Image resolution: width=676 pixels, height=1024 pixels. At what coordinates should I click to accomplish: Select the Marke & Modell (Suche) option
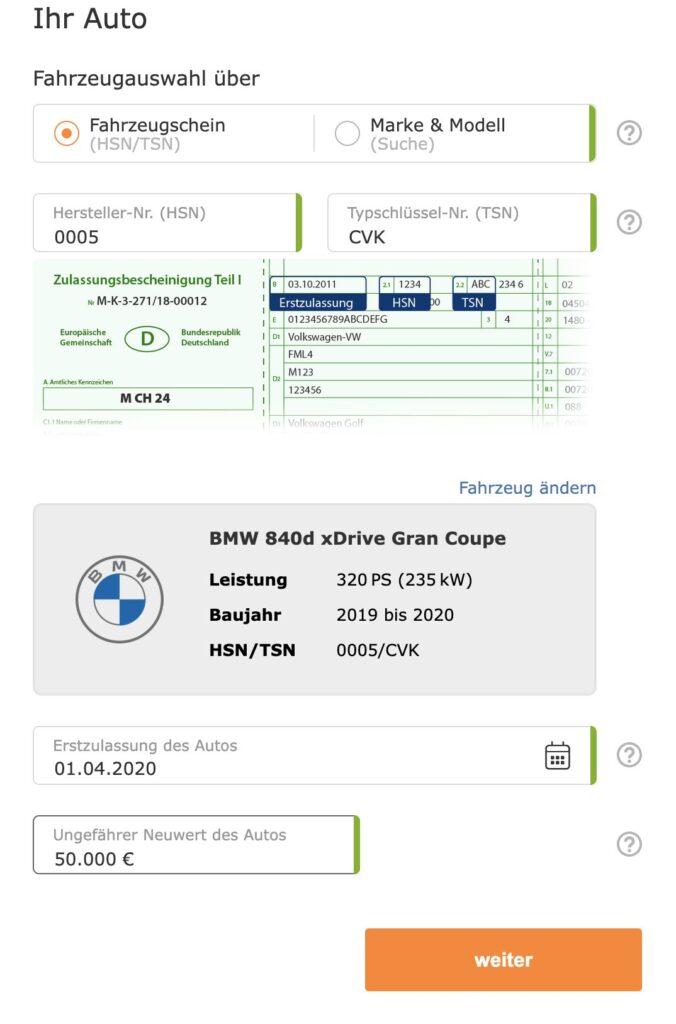pyautogui.click(x=347, y=133)
